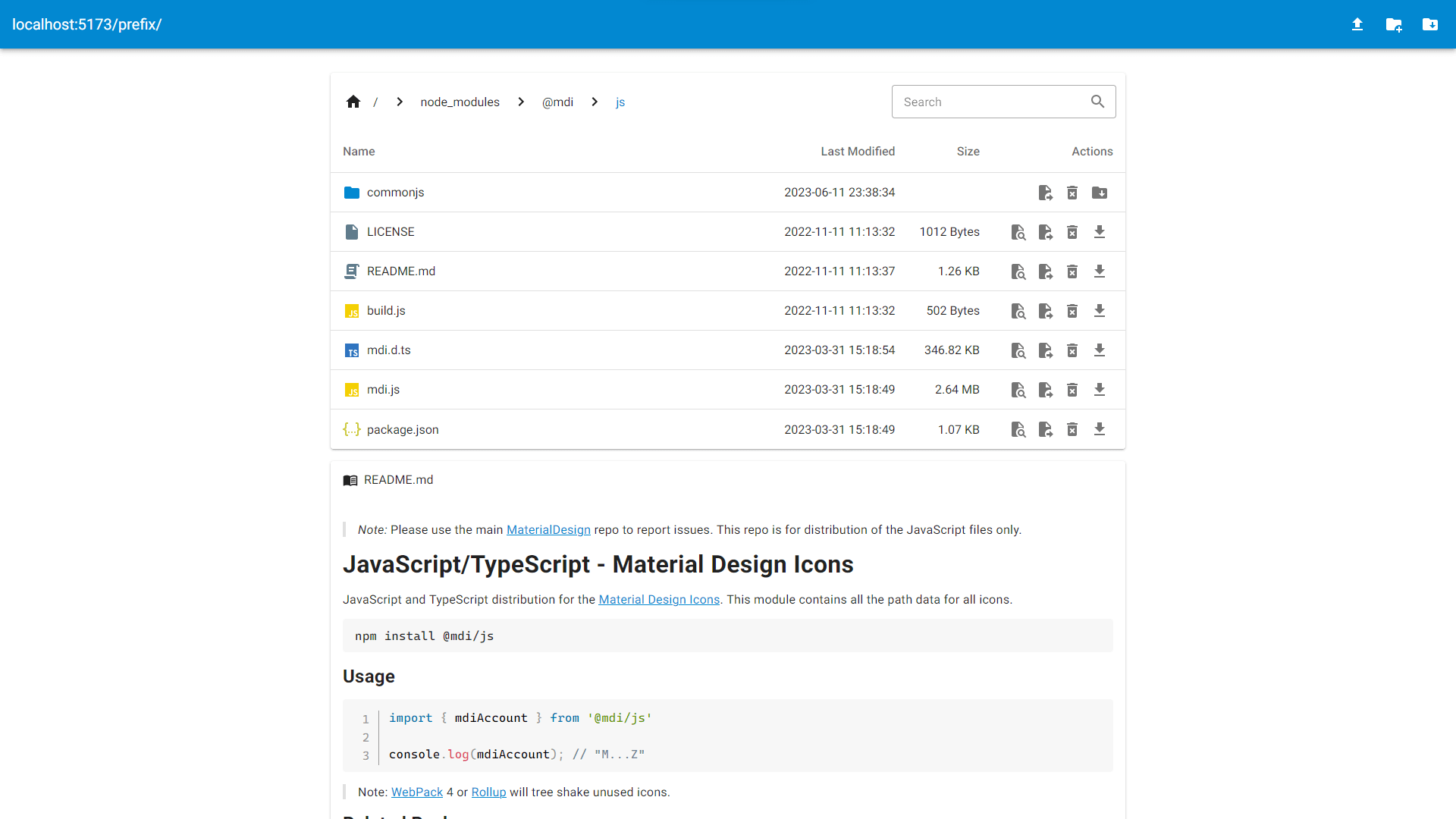Open the commonjs folder

point(395,193)
